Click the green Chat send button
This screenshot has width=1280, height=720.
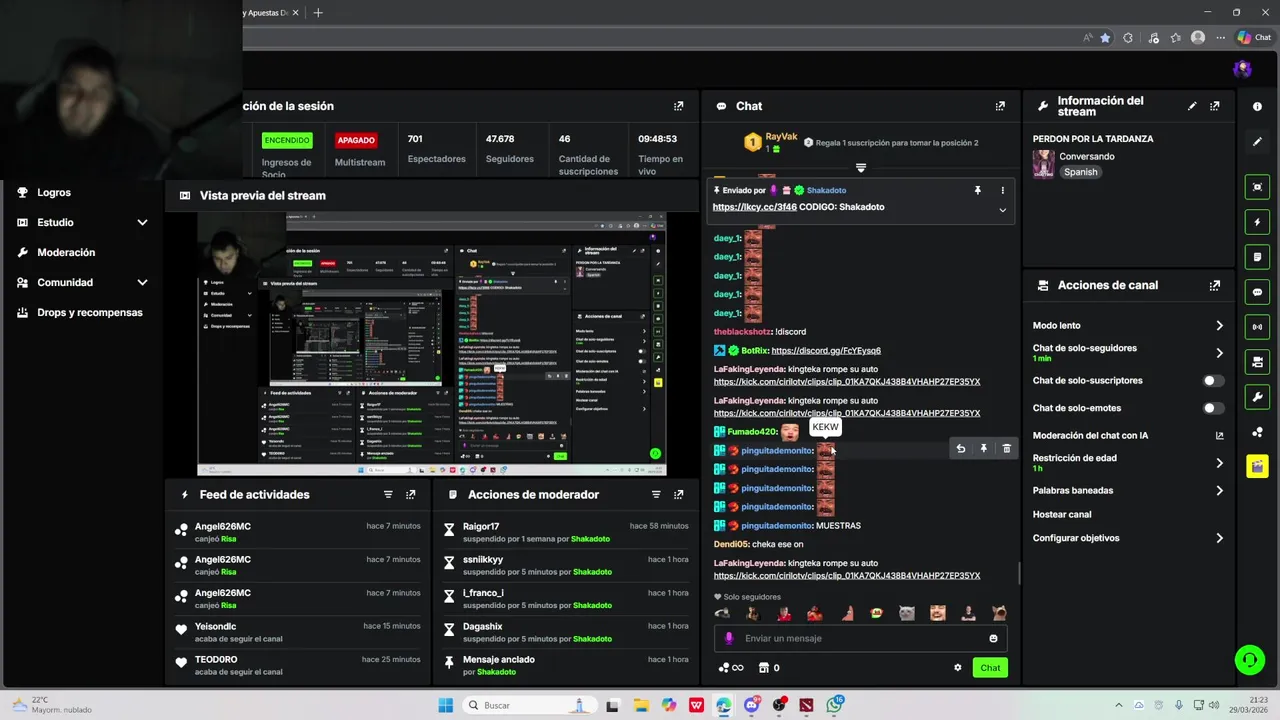point(990,668)
